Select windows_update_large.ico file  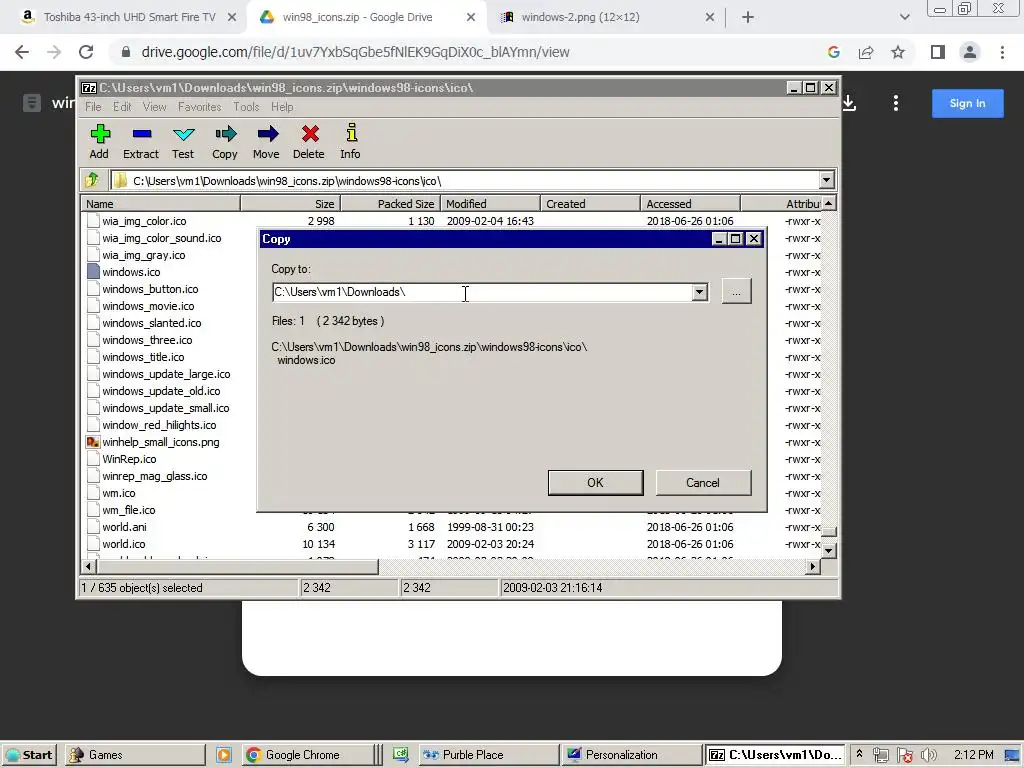pyautogui.click(x=166, y=374)
